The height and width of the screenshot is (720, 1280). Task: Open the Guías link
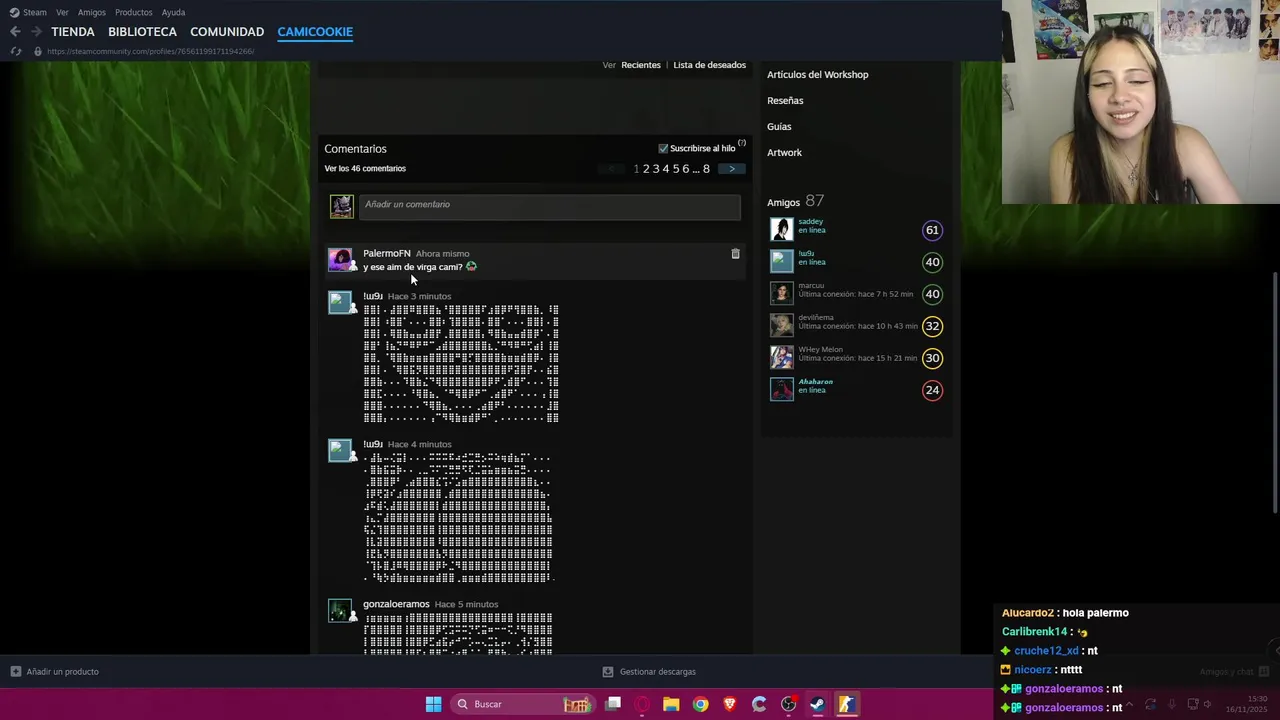(x=779, y=127)
